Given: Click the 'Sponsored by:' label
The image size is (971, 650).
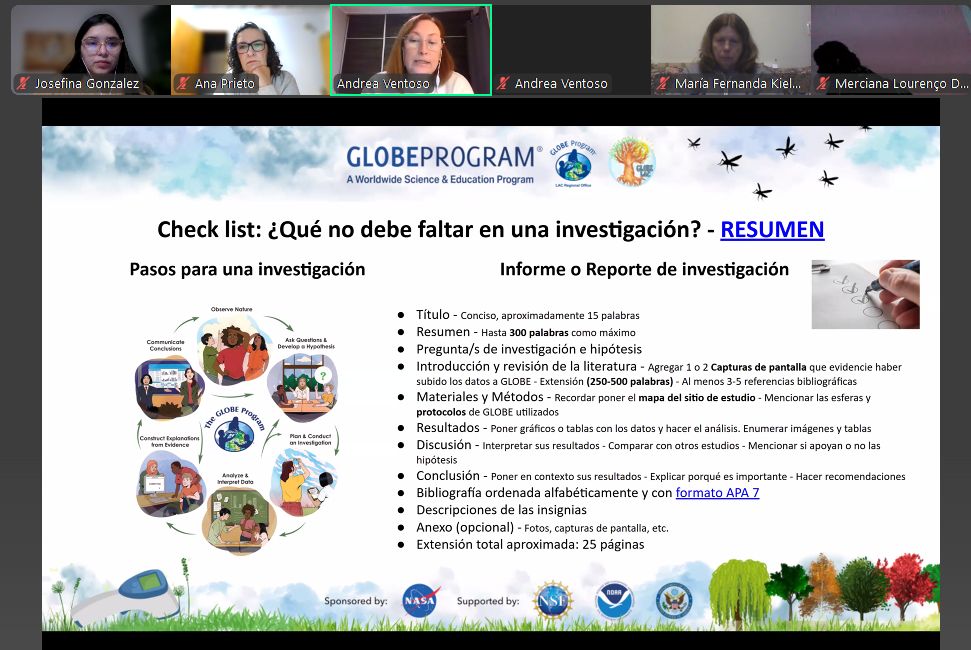Looking at the screenshot, I should coord(356,601).
